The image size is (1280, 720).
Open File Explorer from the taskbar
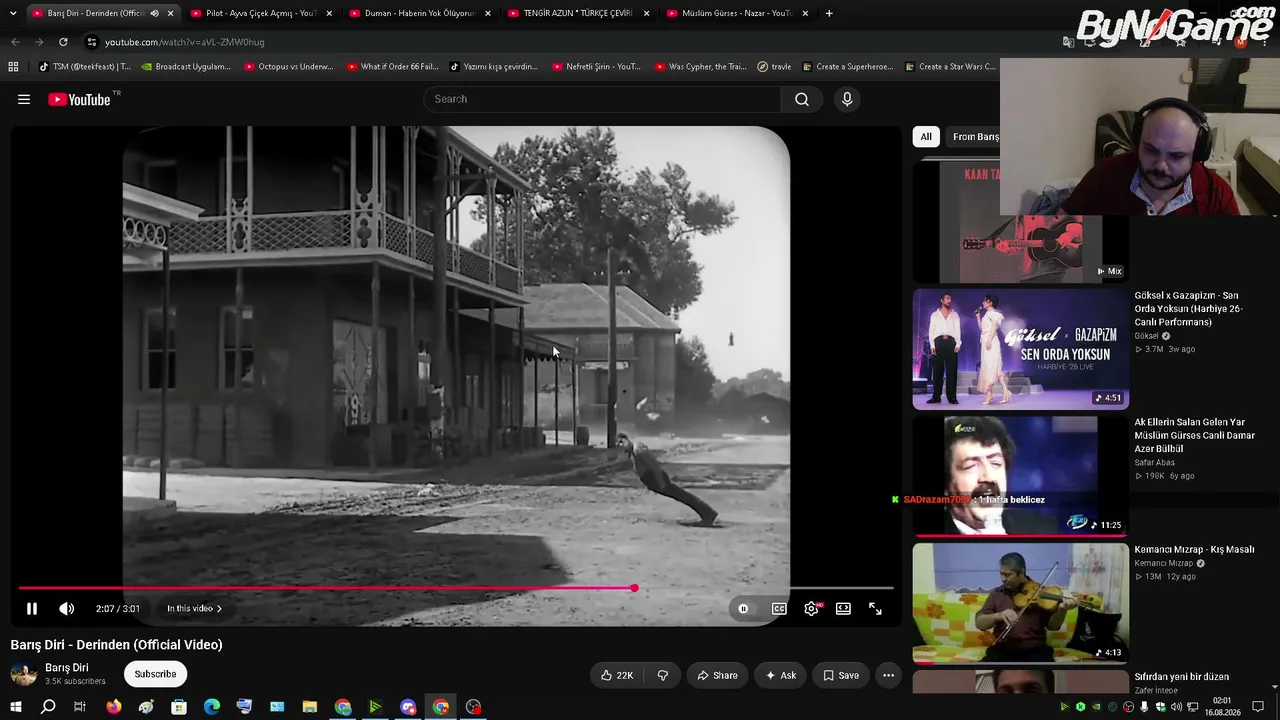(x=310, y=707)
